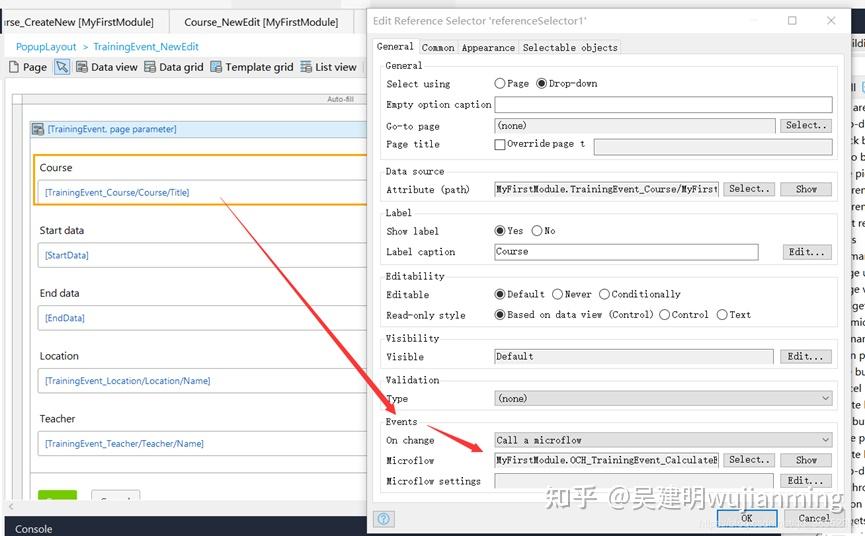Edit the Label caption

807,252
